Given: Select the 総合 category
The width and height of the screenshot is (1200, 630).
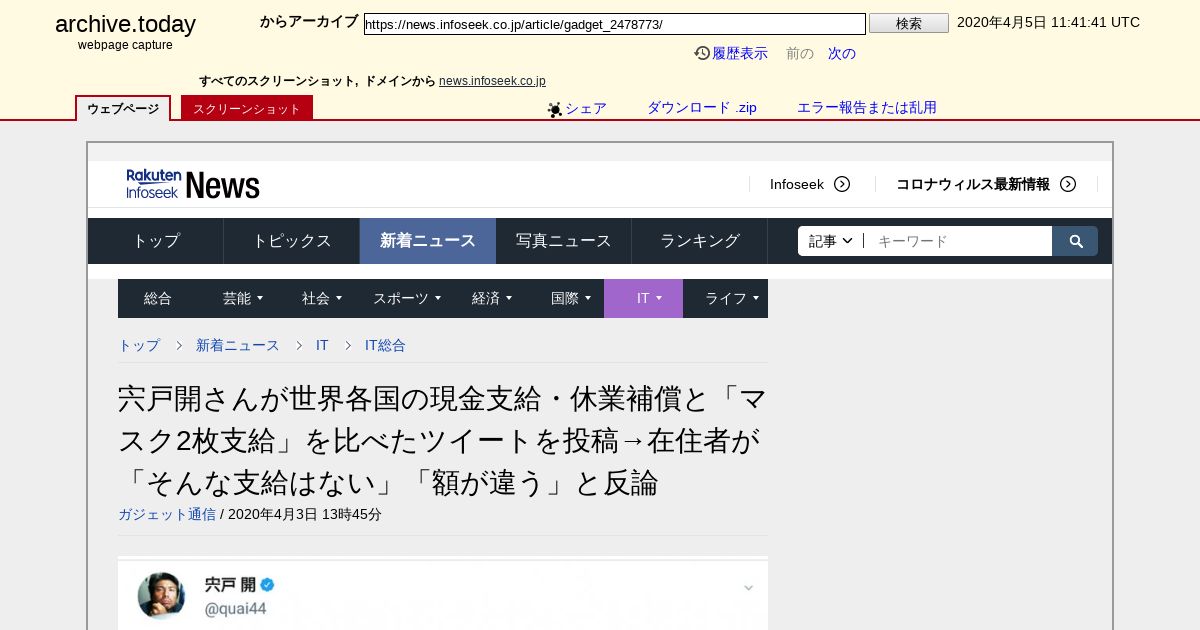Looking at the screenshot, I should click(158, 298).
